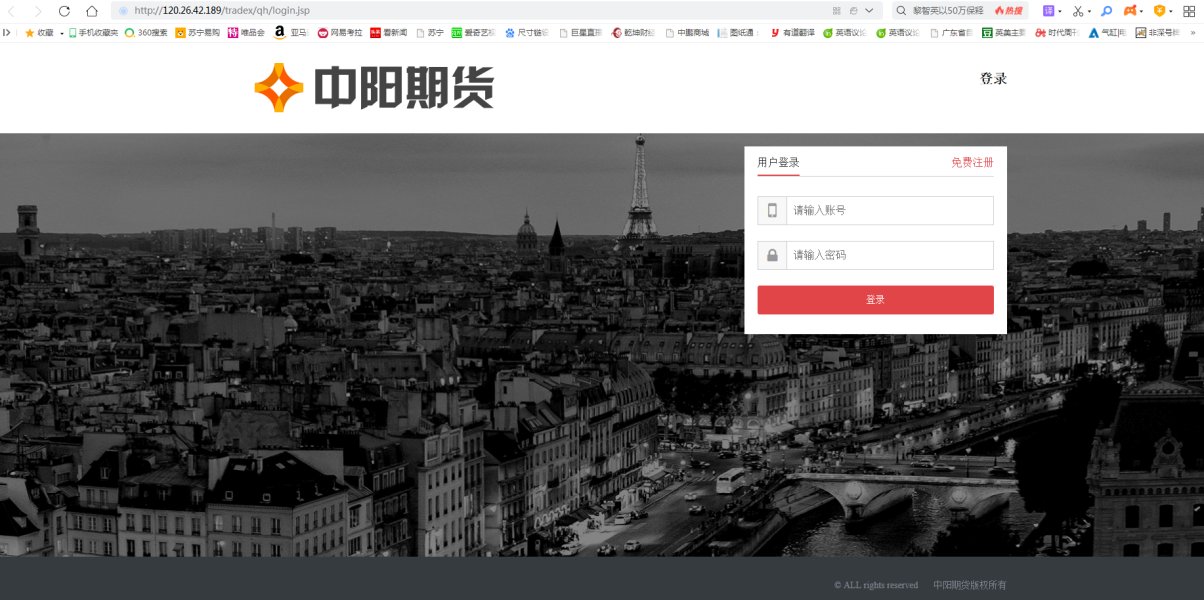
Task: Click the ALL rights reserved footer text
Action: click(876, 585)
